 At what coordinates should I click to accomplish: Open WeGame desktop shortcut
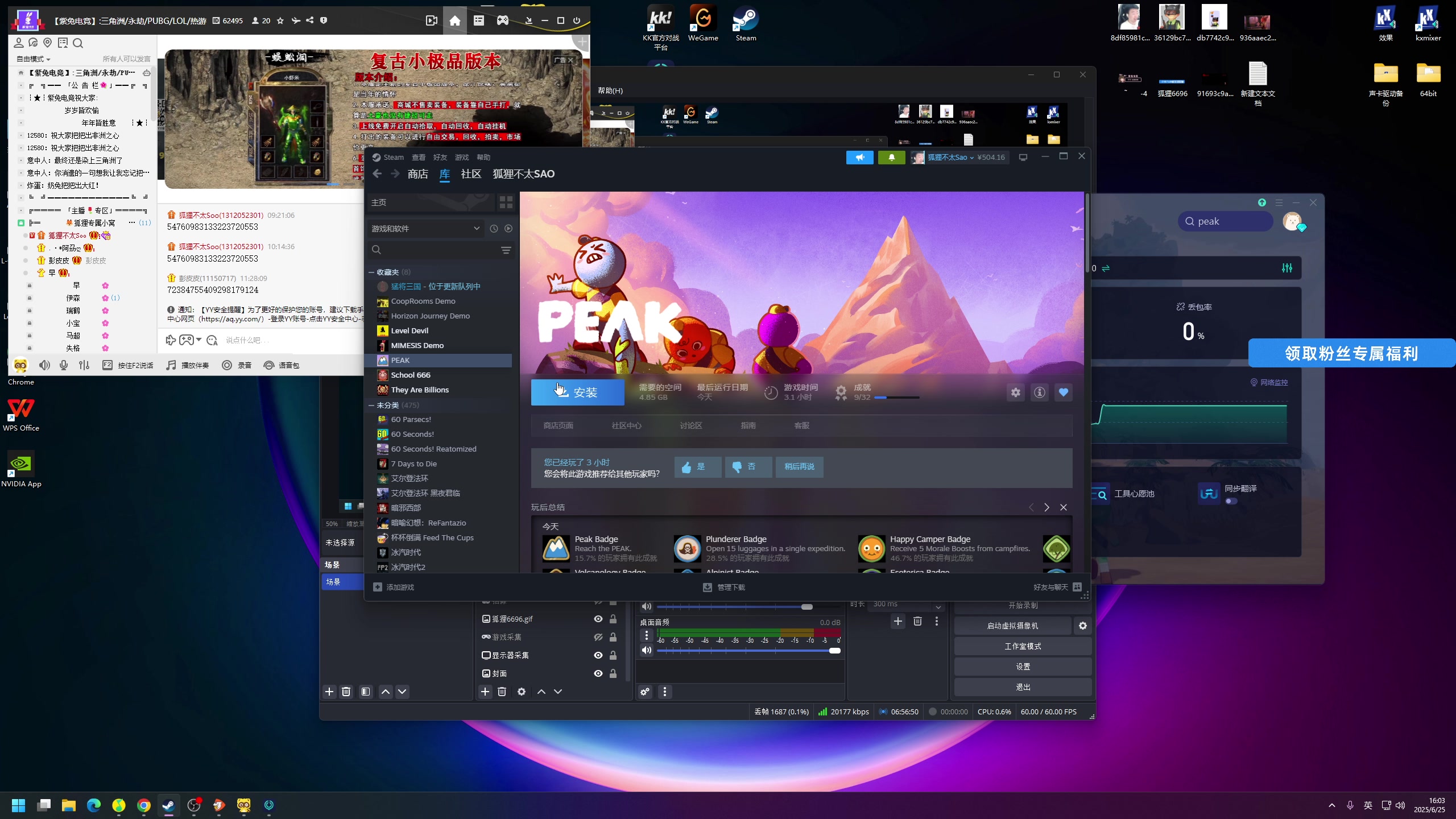click(703, 24)
